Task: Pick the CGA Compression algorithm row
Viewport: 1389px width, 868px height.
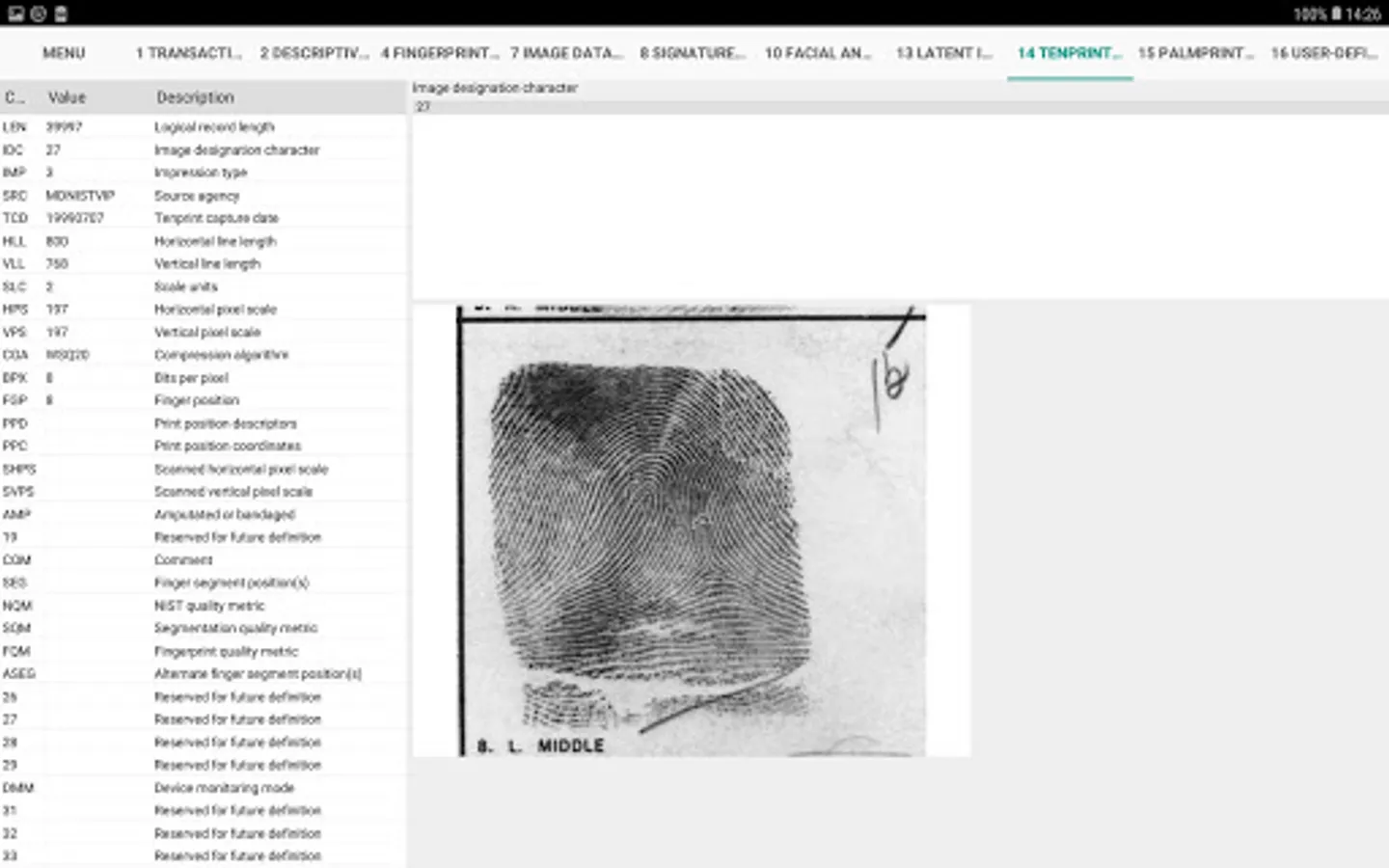Action: [x=203, y=355]
